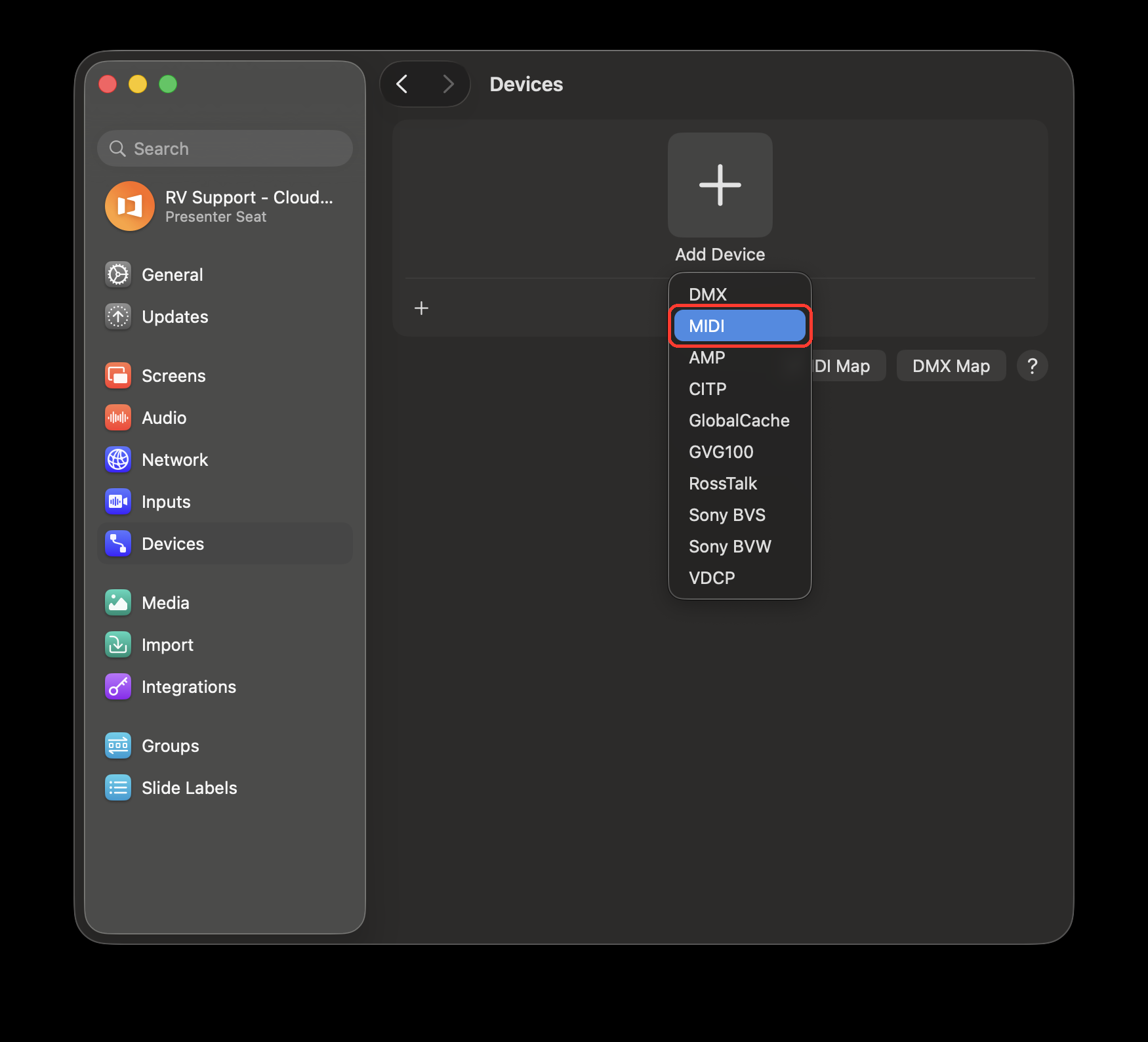Select RossTalk from the dropdown menu
The height and width of the screenshot is (1042, 1148).
(740, 483)
